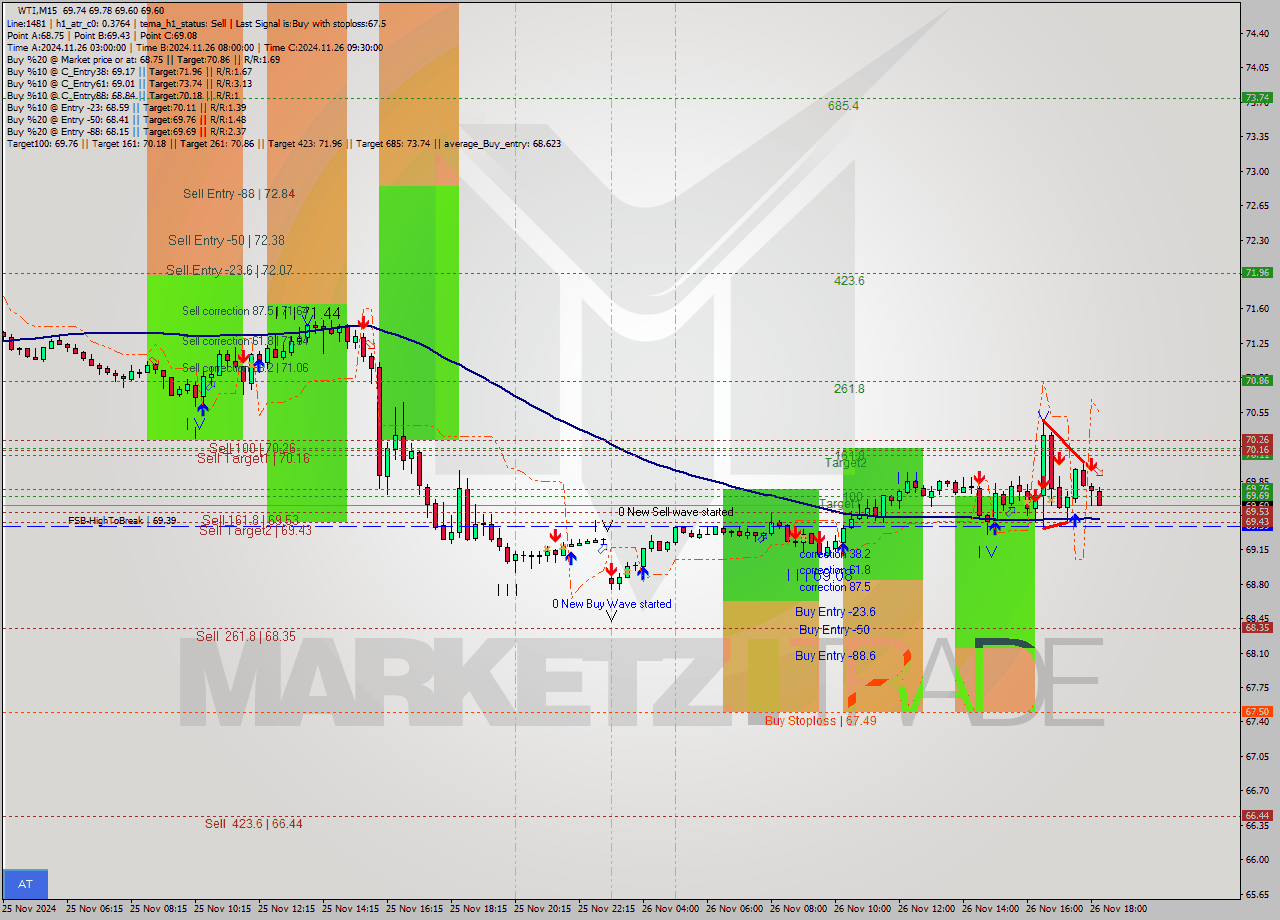1280x920 pixels.
Task: Select the 'Buy Entry -88.6' label
Action: click(x=836, y=656)
